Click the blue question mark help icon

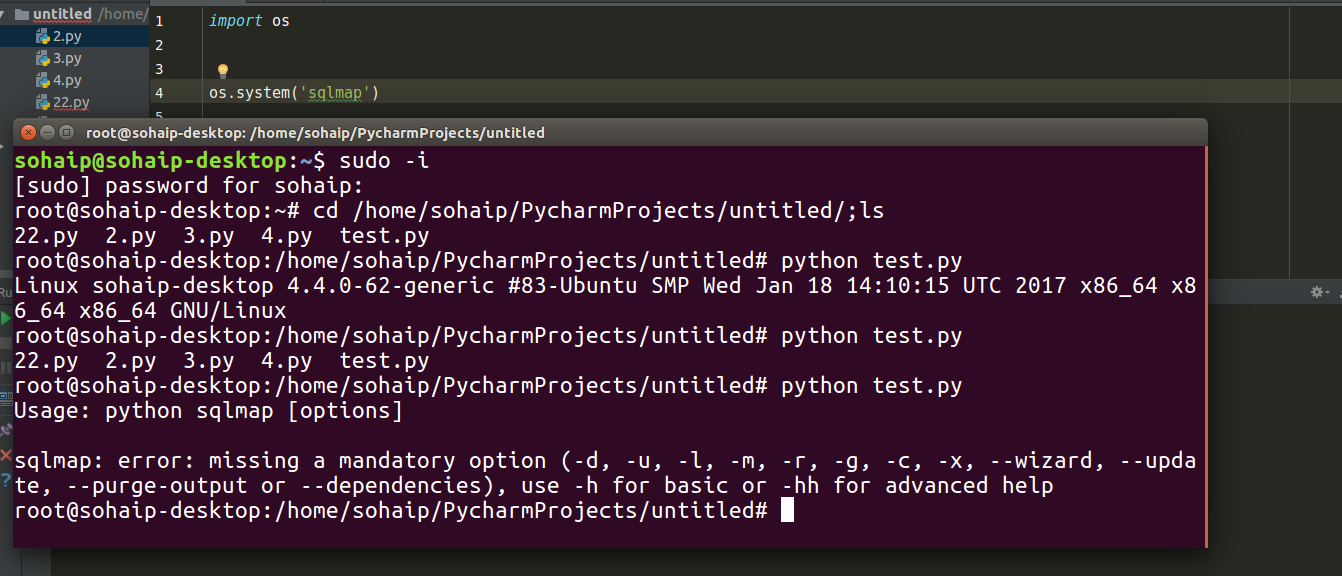(5, 481)
